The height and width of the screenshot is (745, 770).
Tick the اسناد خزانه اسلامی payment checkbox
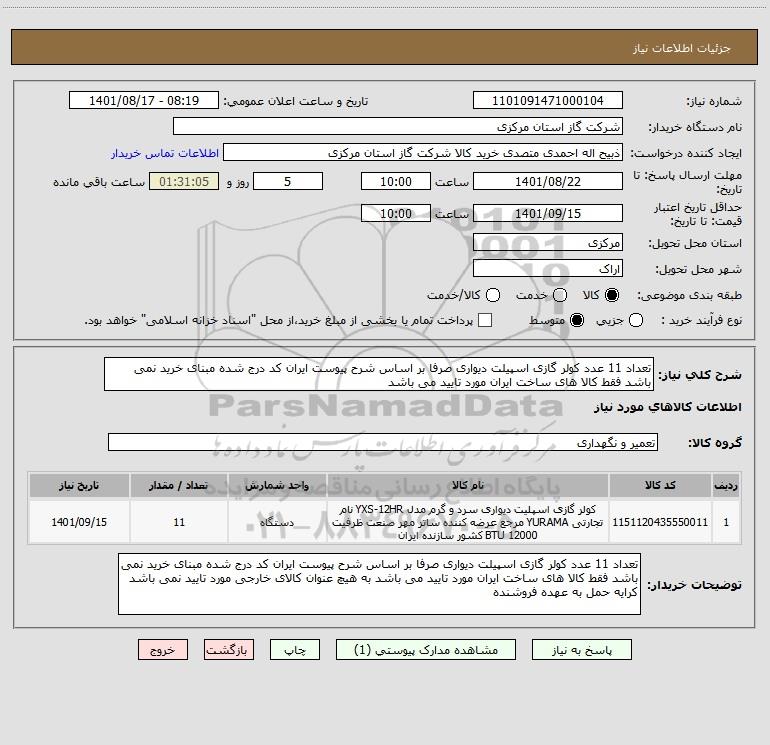pyautogui.click(x=485, y=320)
